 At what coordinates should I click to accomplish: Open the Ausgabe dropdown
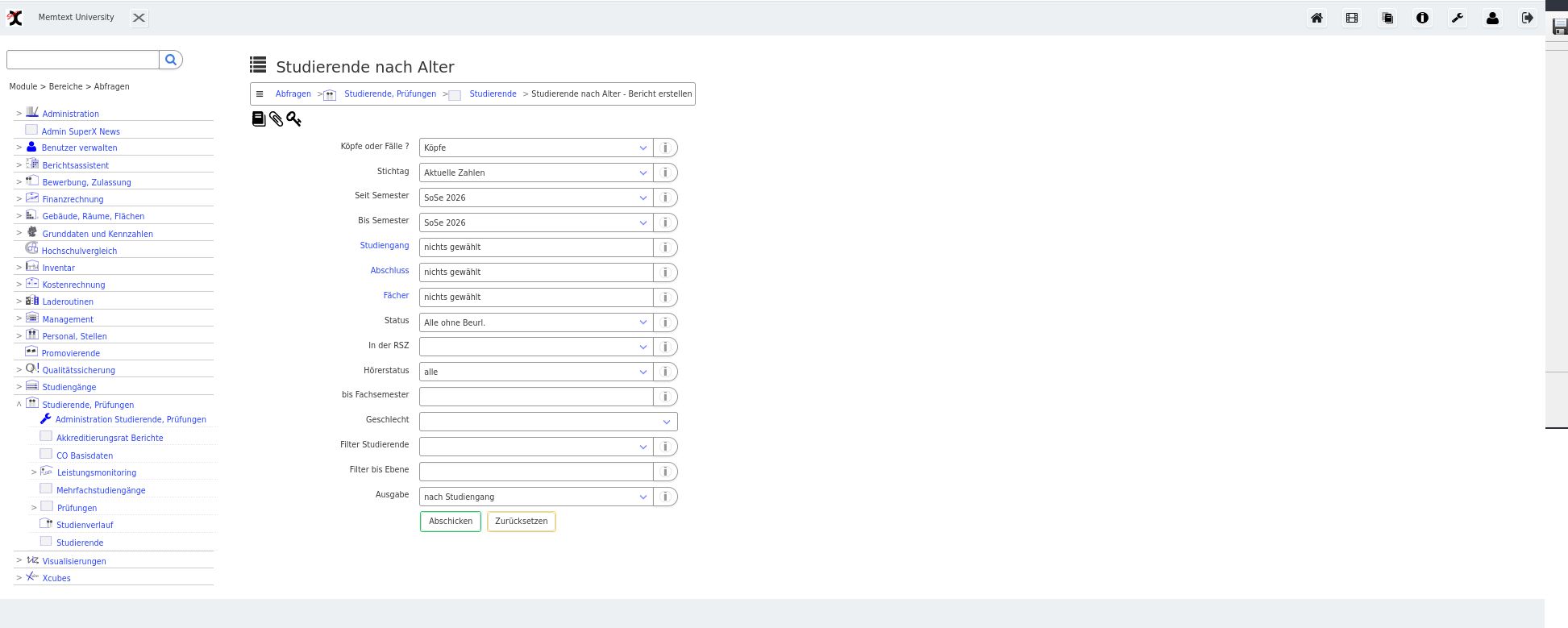pyautogui.click(x=536, y=497)
